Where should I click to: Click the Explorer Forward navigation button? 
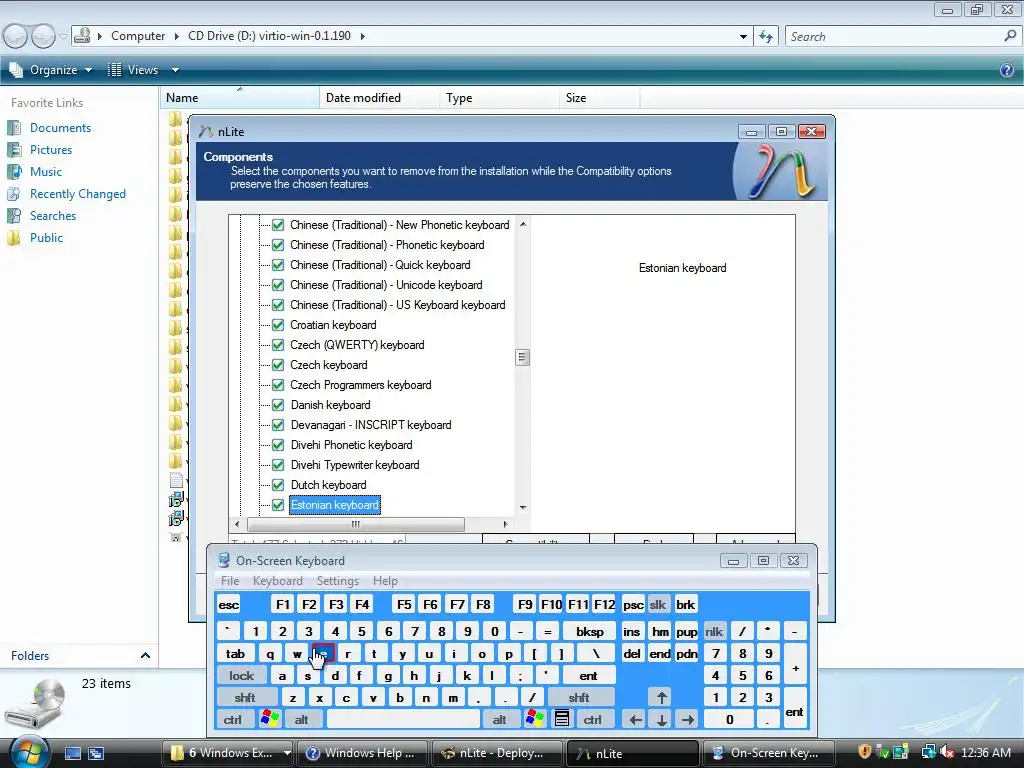pyautogui.click(x=43, y=36)
